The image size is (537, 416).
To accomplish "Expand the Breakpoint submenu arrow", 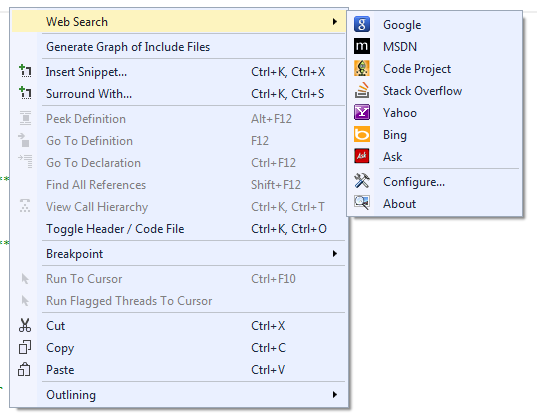I will click(x=335, y=253).
